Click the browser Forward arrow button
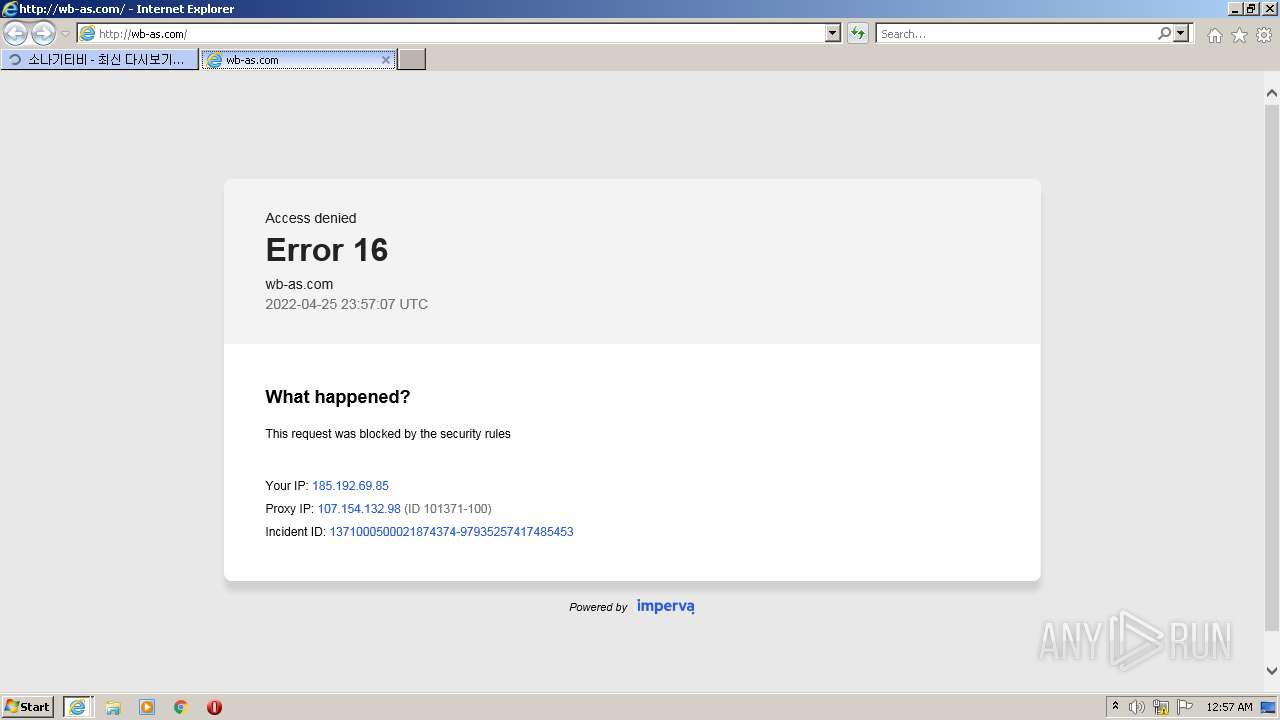1280x720 pixels. 43,33
